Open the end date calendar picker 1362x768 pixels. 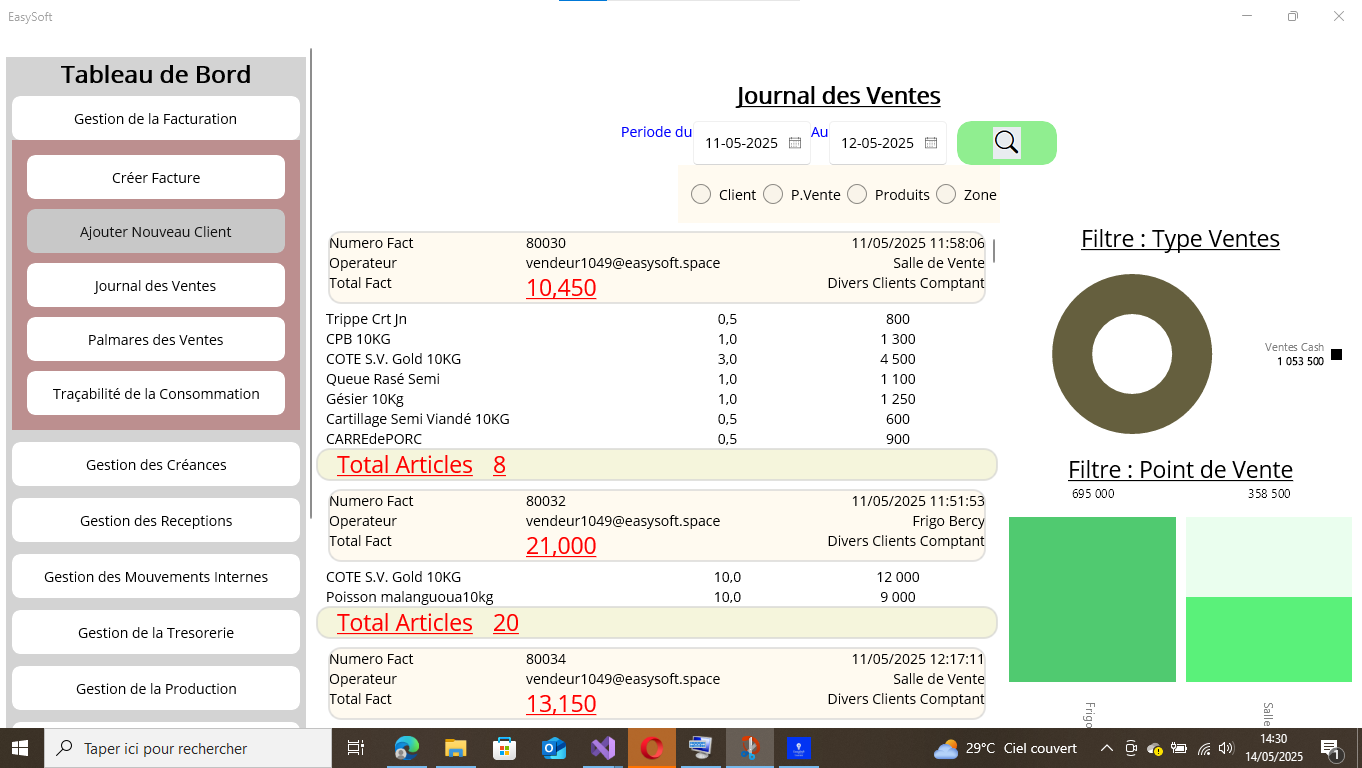[x=931, y=143]
